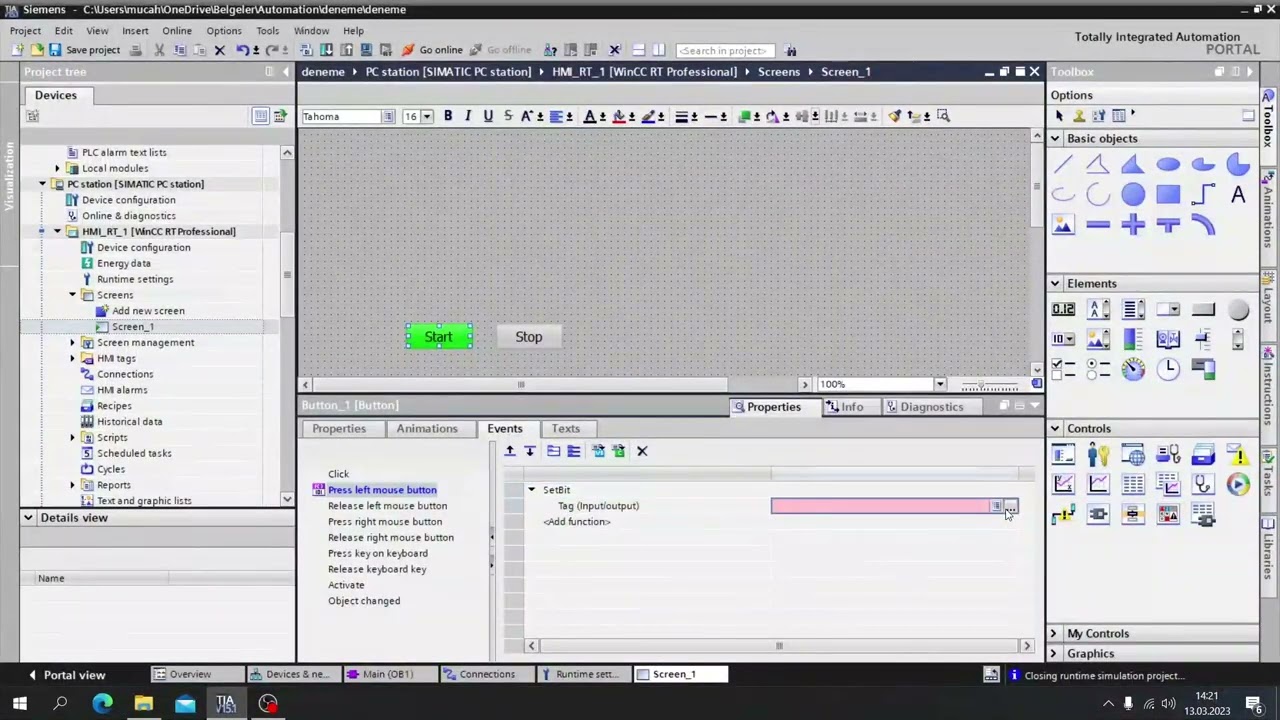
Task: Select Add new screen tree item
Action: point(148,311)
